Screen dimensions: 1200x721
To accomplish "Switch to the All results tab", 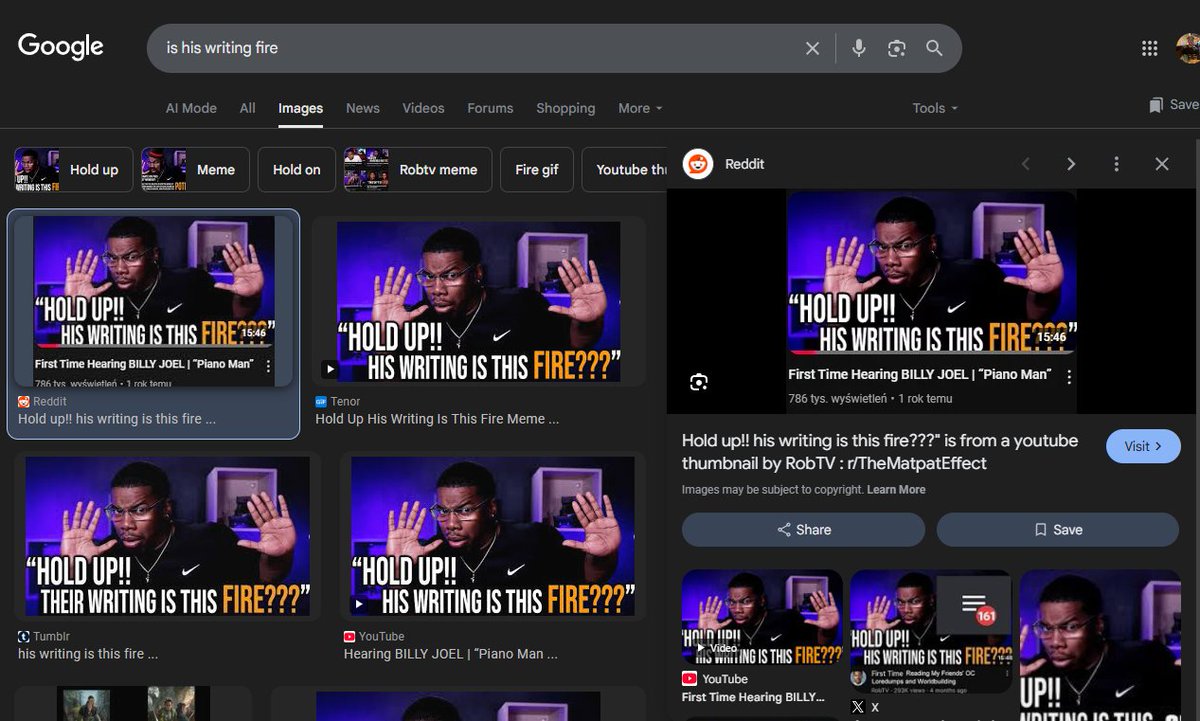I will 248,108.
